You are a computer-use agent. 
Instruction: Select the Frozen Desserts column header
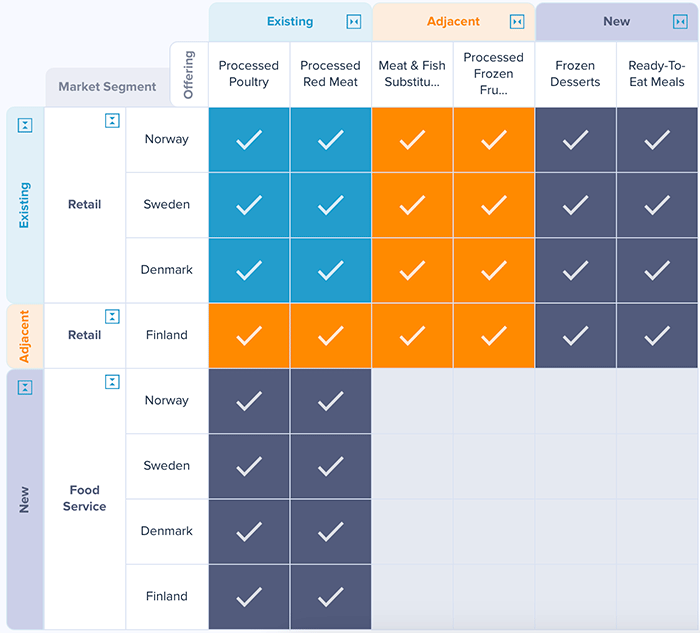[x=575, y=74]
